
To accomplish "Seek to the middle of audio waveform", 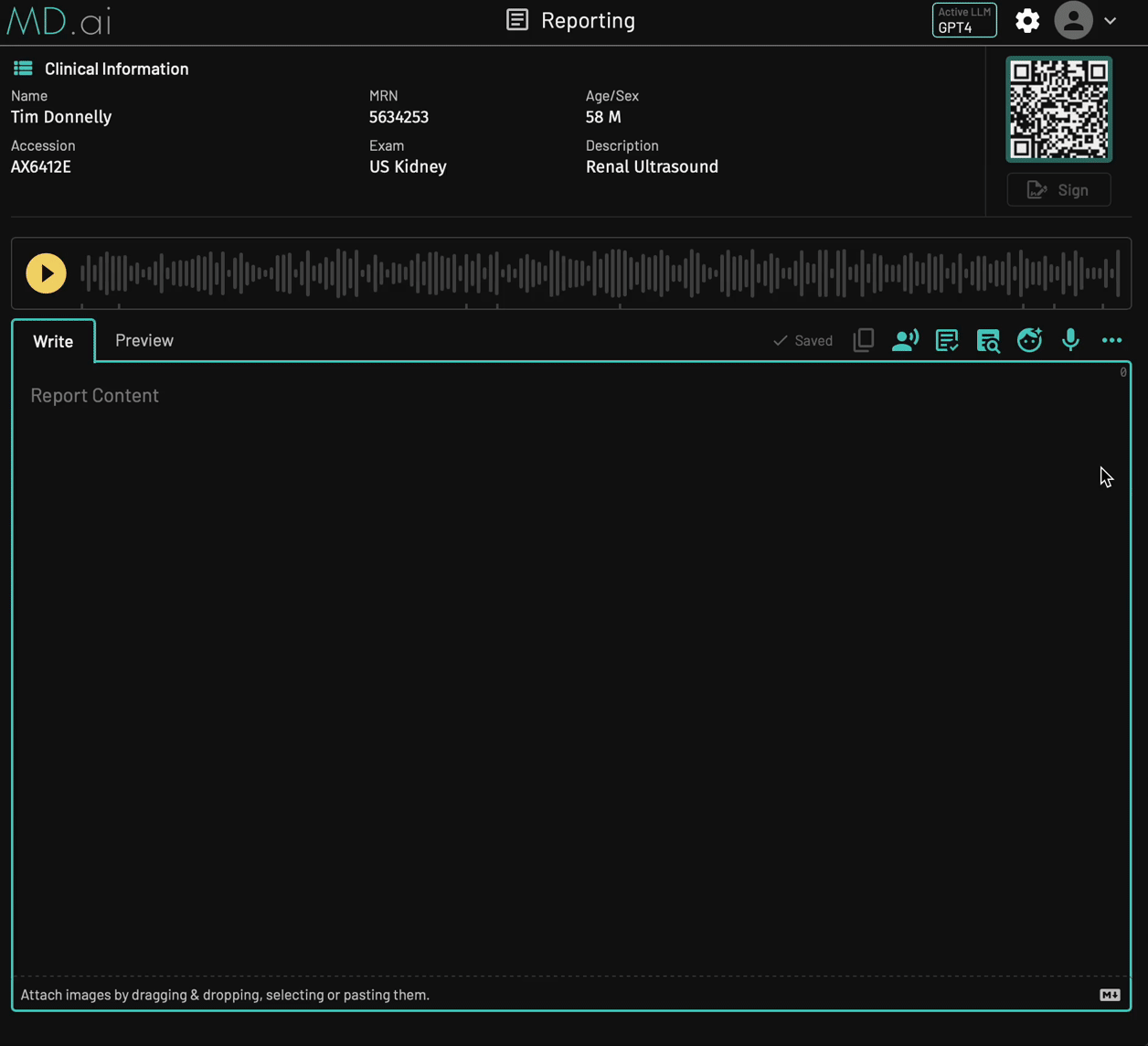I will (601, 273).
